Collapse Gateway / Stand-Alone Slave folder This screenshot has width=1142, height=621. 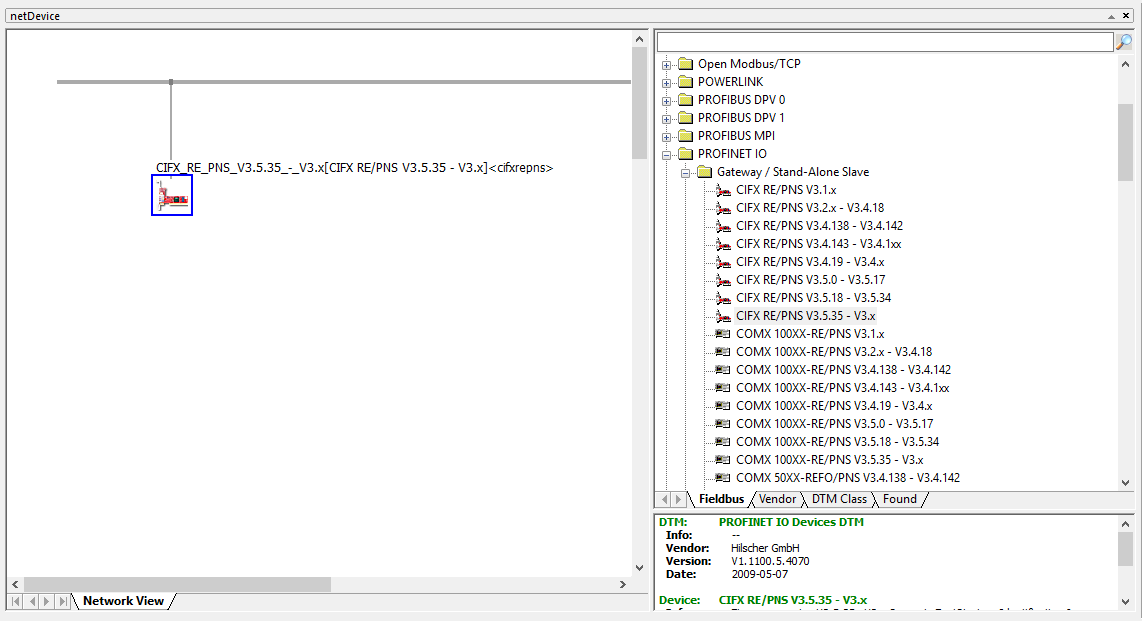pyautogui.click(x=686, y=173)
